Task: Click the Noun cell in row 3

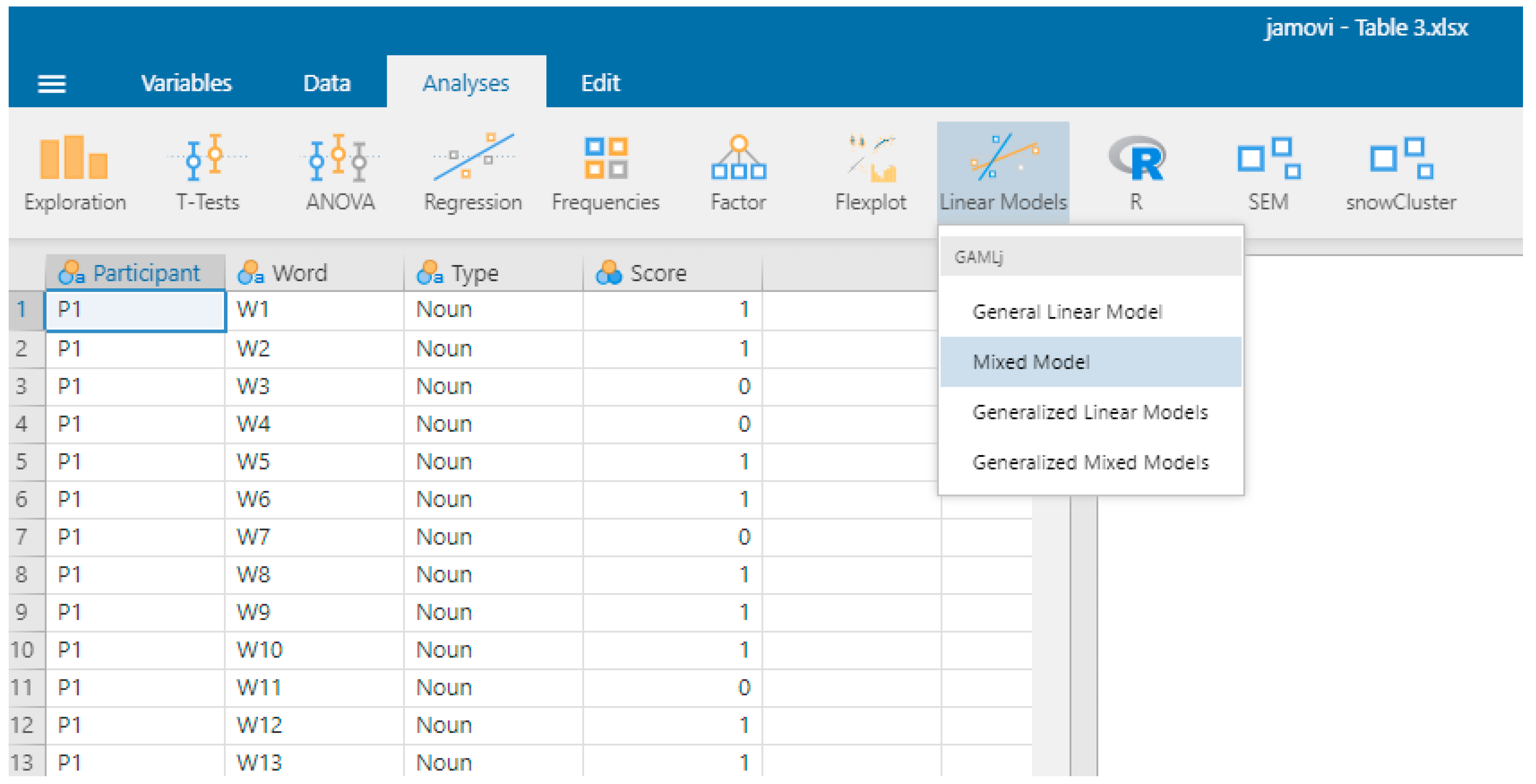Action: (494, 386)
